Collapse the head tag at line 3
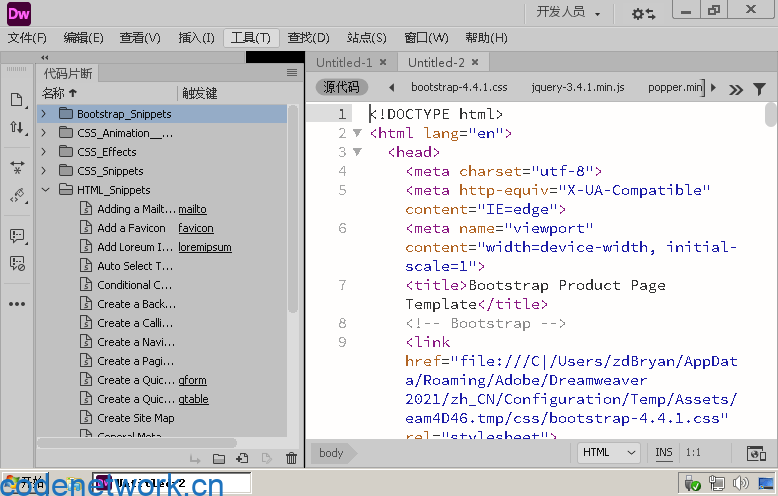Screen dimensions: 778x496 (x=357, y=151)
